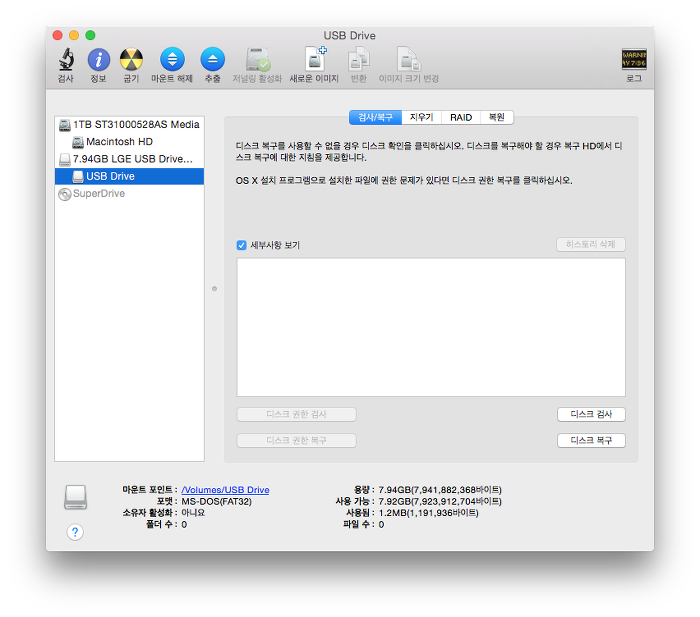Click the 7.92GB(7,923,912,704바이트) available value
This screenshot has width=700, height=617.
pyautogui.click(x=440, y=501)
